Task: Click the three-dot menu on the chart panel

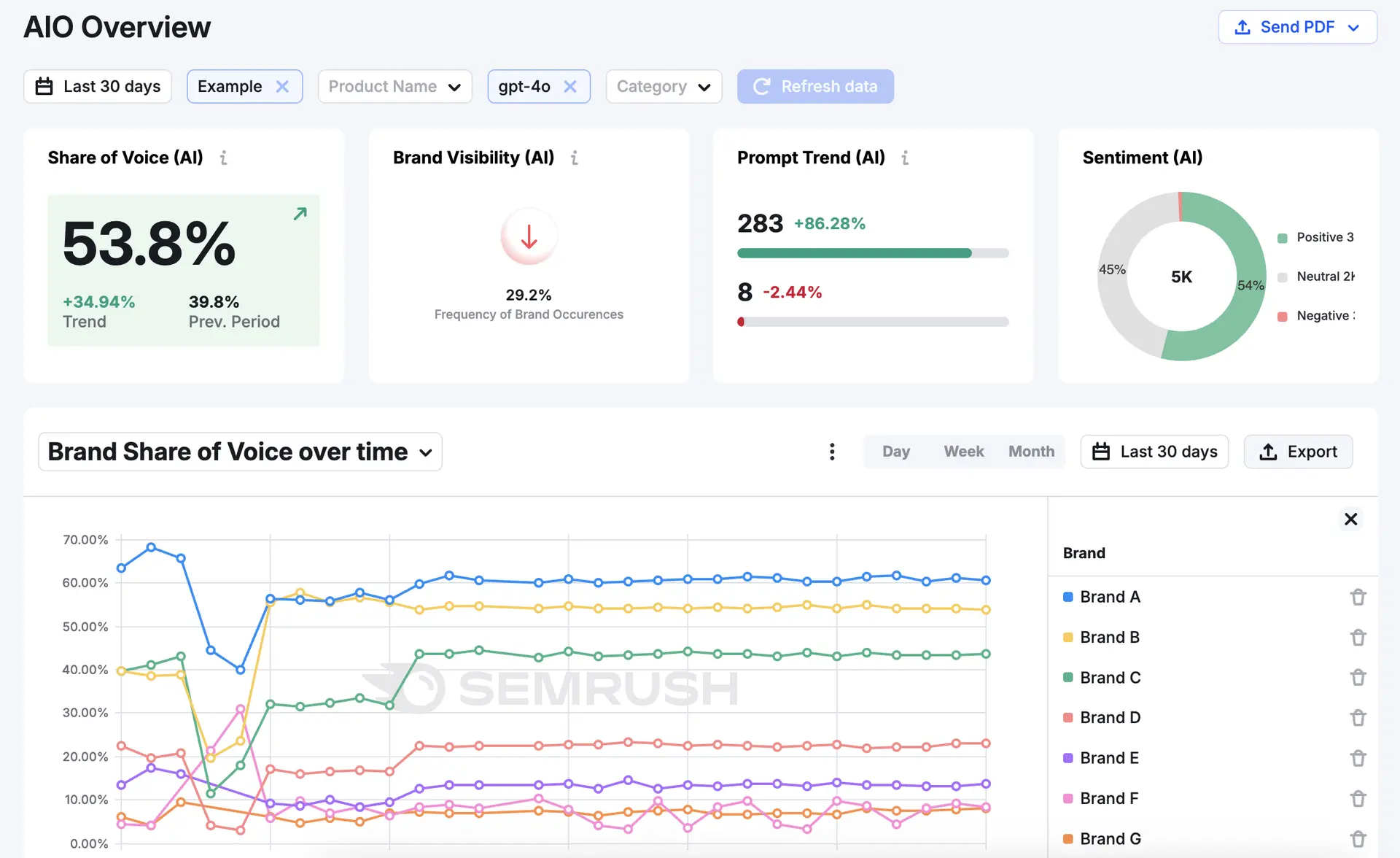Action: coord(832,452)
